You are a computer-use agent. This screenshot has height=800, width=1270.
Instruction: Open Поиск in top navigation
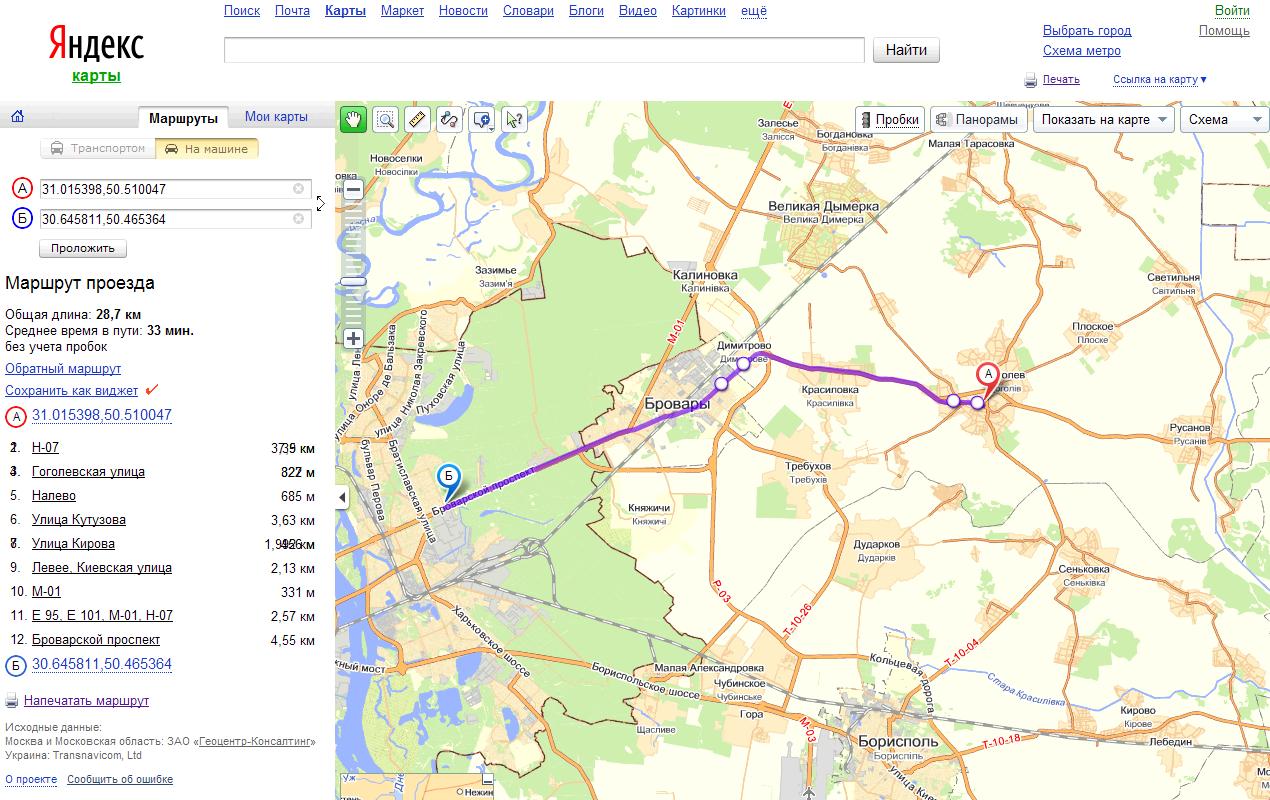click(242, 11)
